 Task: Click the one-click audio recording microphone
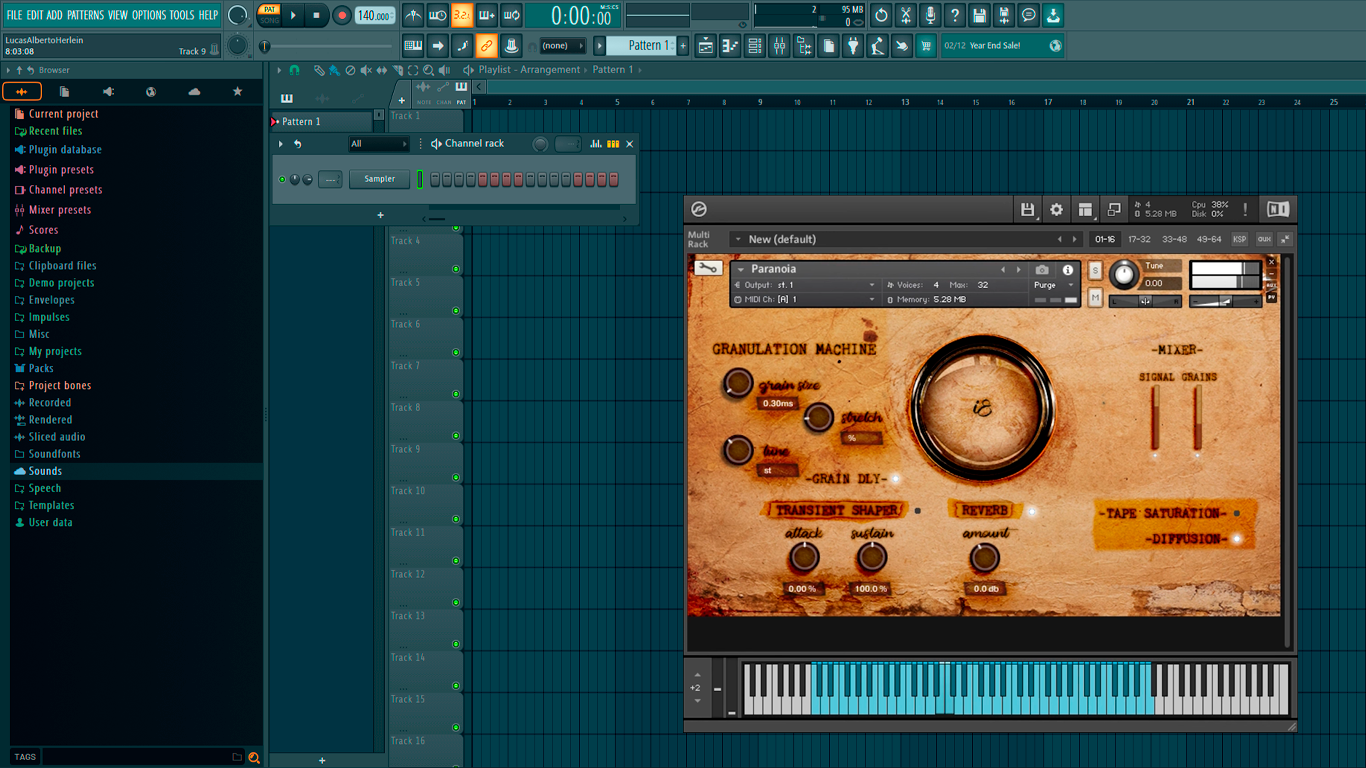[x=930, y=16]
